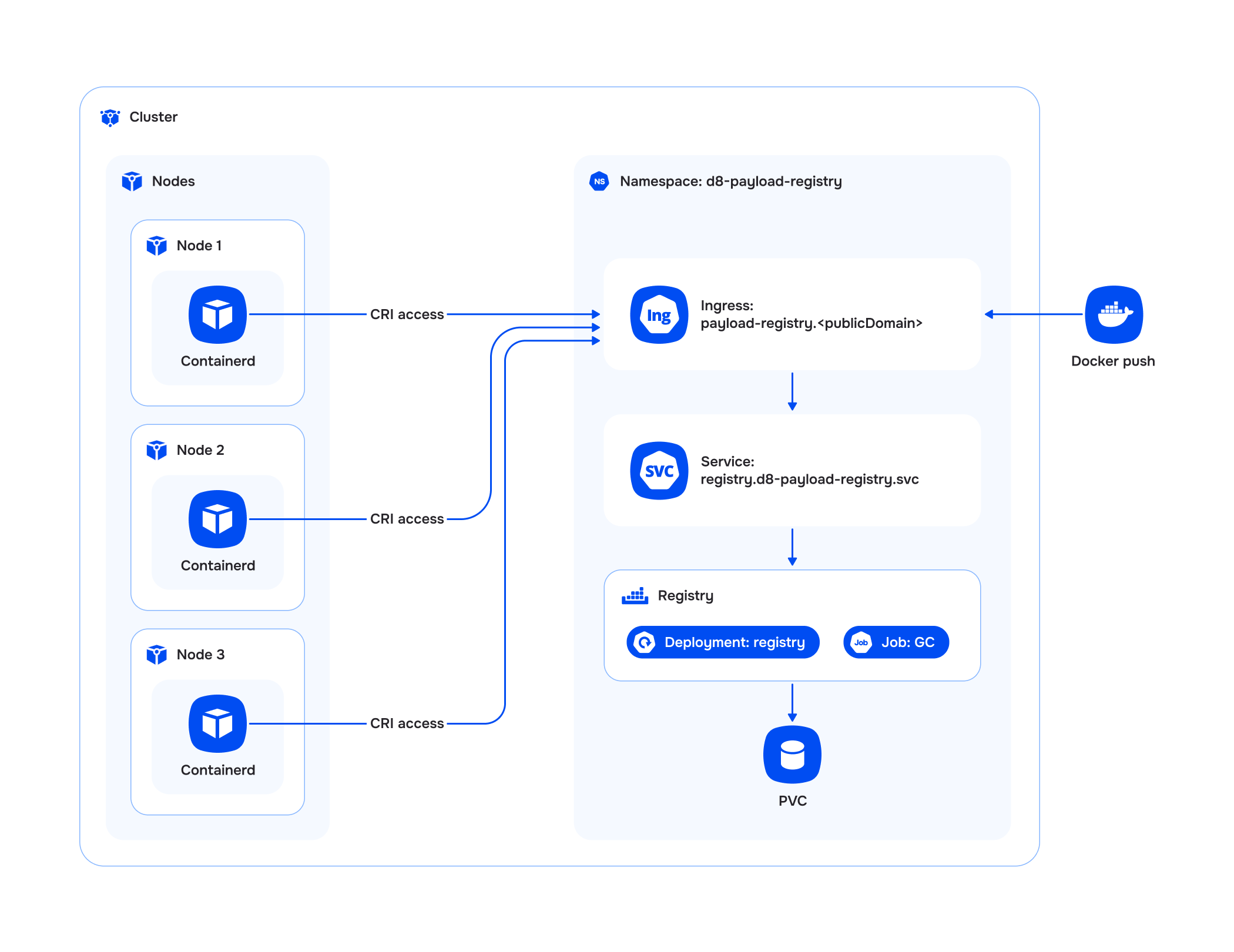Click the Node 2 title cube icon
The width and height of the screenshot is (1234, 952).
[x=156, y=450]
